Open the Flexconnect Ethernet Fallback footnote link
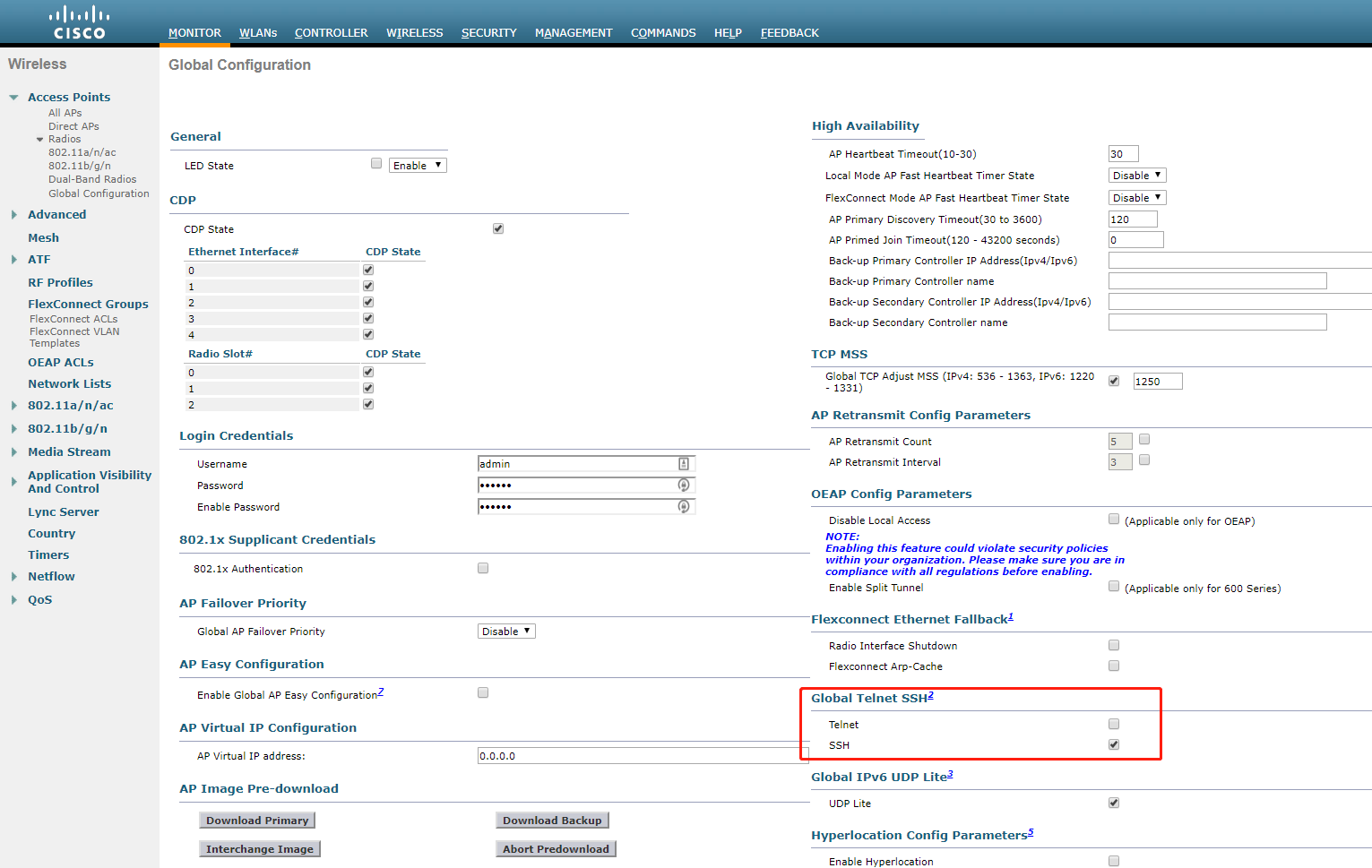This screenshot has height=868, width=1372. [x=1011, y=614]
